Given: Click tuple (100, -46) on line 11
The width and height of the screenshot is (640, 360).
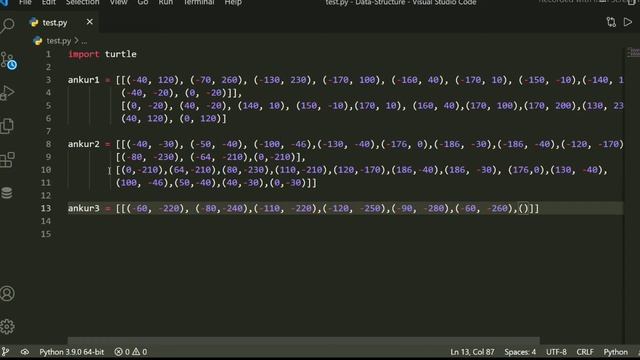Looking at the screenshot, I should (142, 183).
